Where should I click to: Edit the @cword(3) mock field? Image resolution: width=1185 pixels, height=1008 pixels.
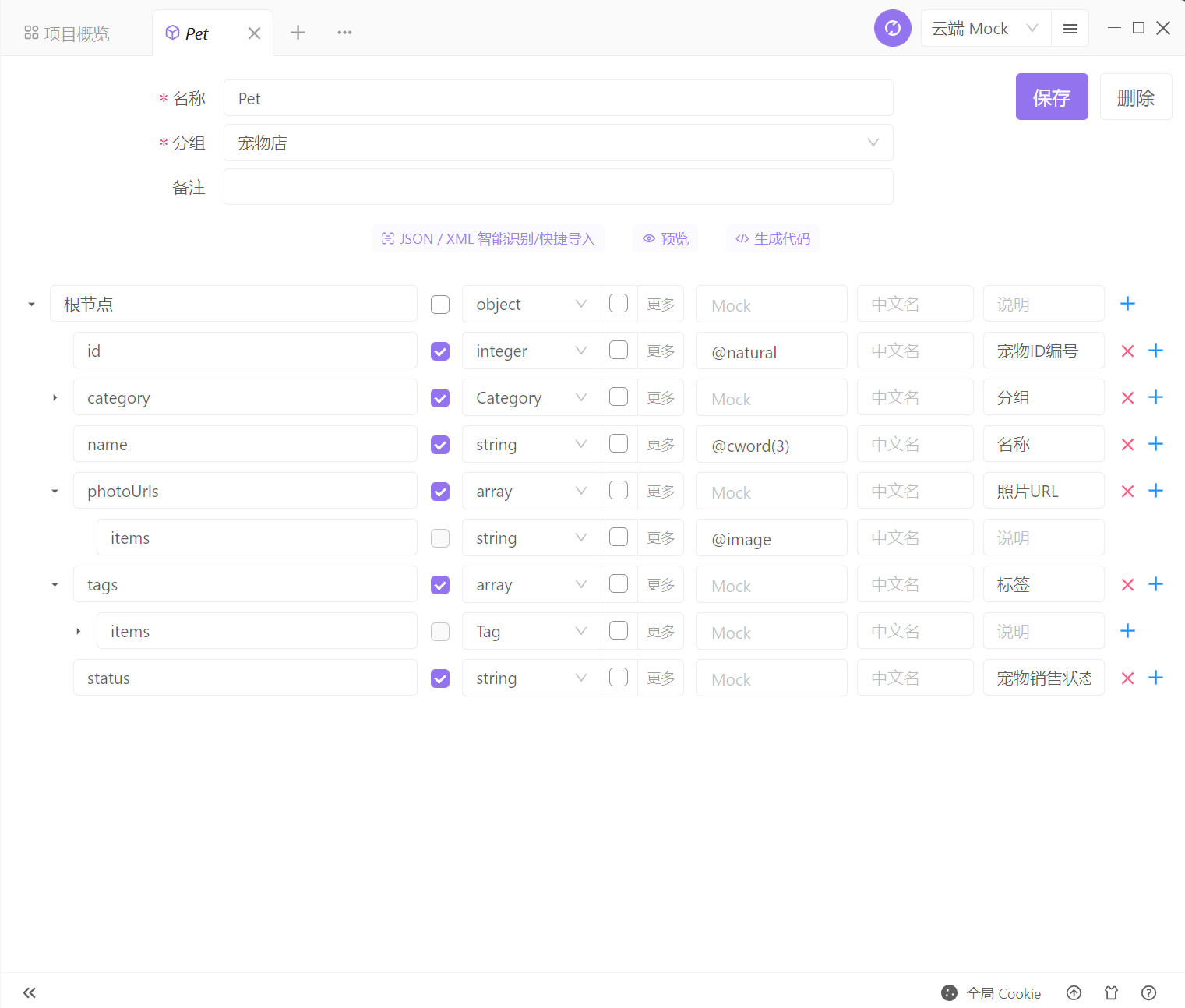coord(771,444)
